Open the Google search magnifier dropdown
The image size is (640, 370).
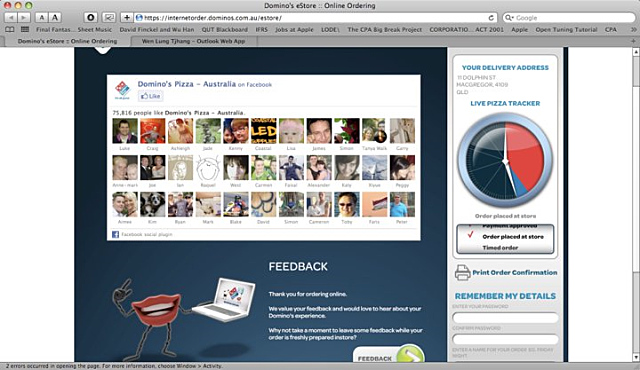pyautogui.click(x=509, y=18)
